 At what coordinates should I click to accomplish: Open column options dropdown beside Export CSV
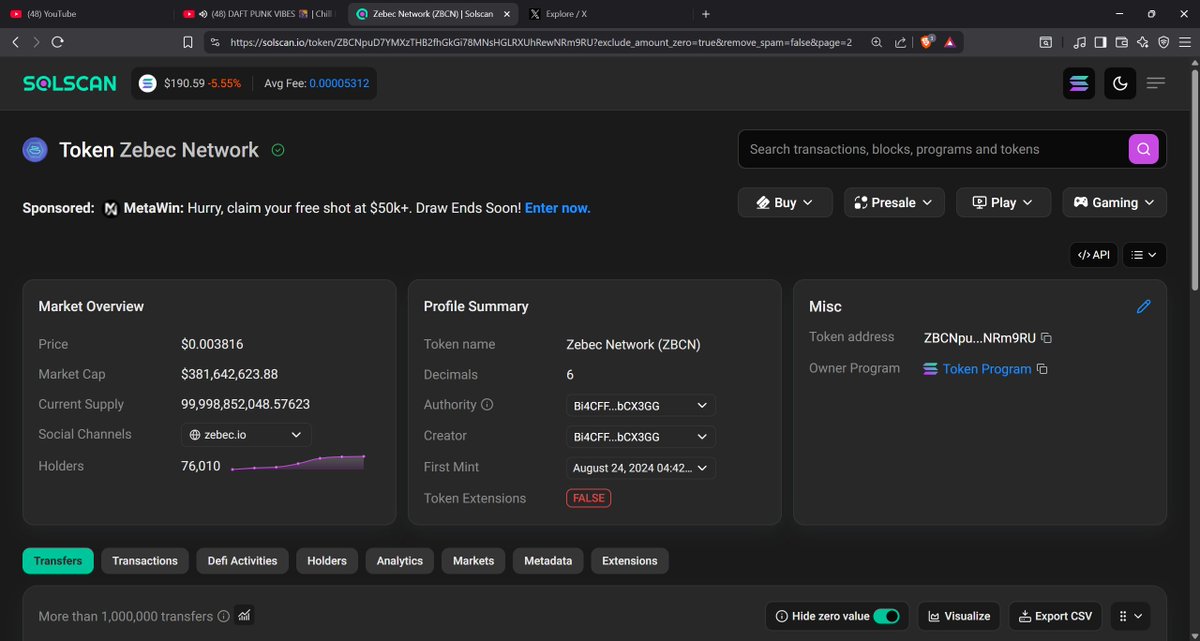(x=1133, y=616)
